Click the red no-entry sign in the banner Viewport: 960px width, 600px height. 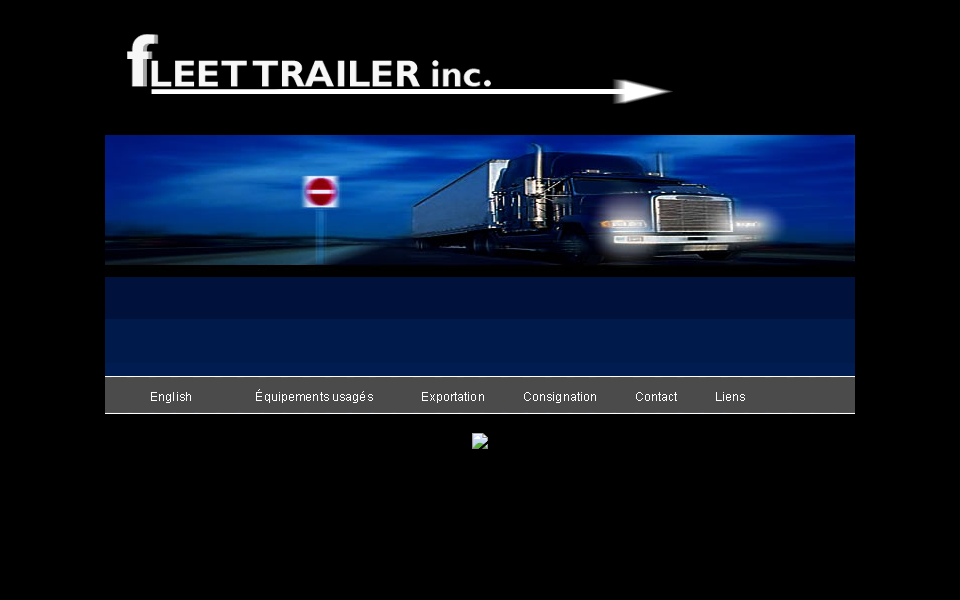point(321,192)
